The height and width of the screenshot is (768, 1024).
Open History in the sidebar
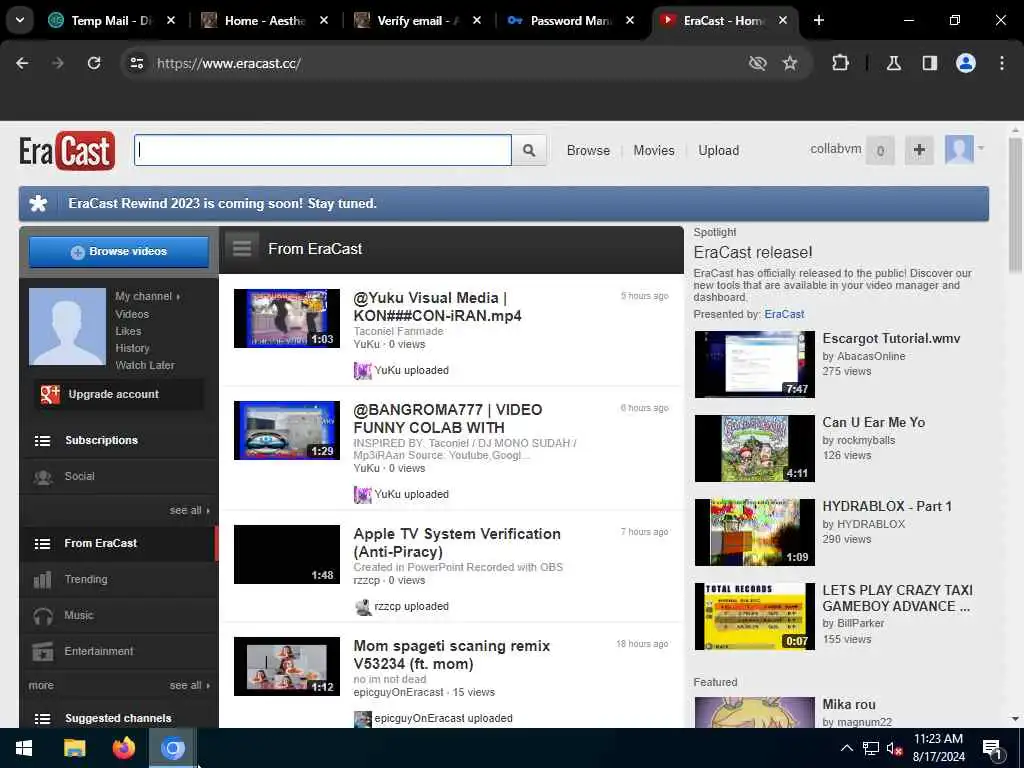pos(132,348)
